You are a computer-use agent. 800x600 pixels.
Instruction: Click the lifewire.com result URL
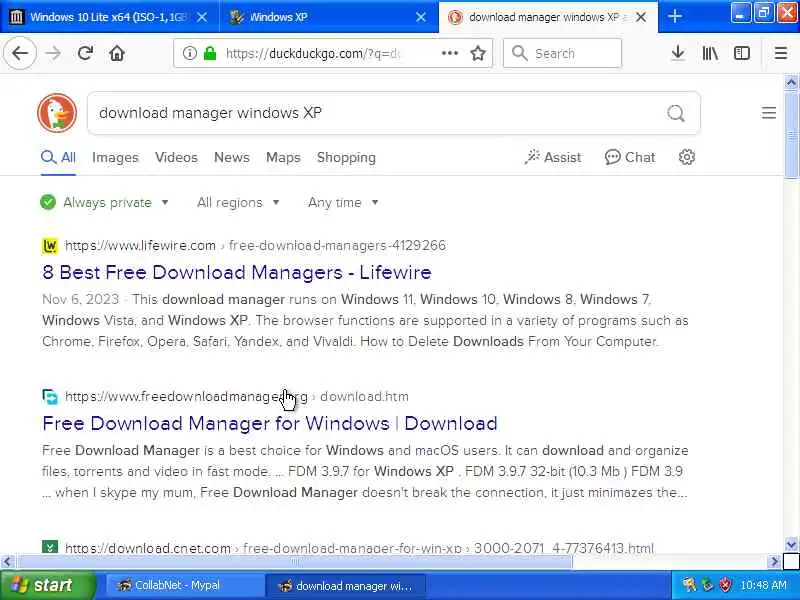coord(255,245)
